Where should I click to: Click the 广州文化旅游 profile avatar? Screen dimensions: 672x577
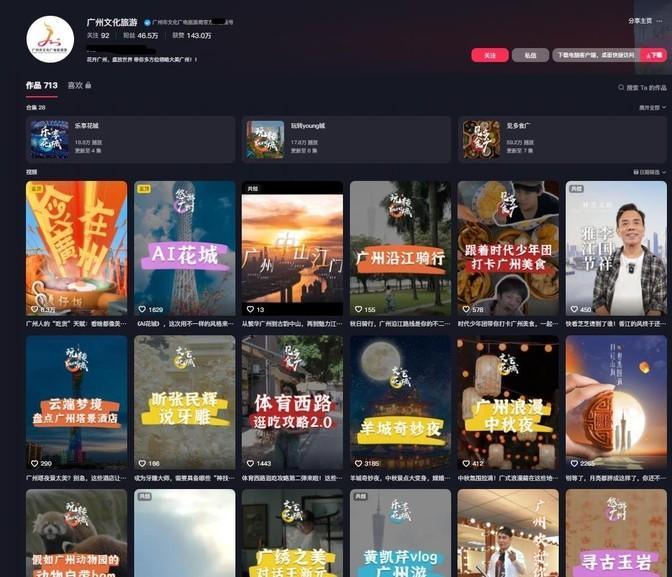(50, 39)
